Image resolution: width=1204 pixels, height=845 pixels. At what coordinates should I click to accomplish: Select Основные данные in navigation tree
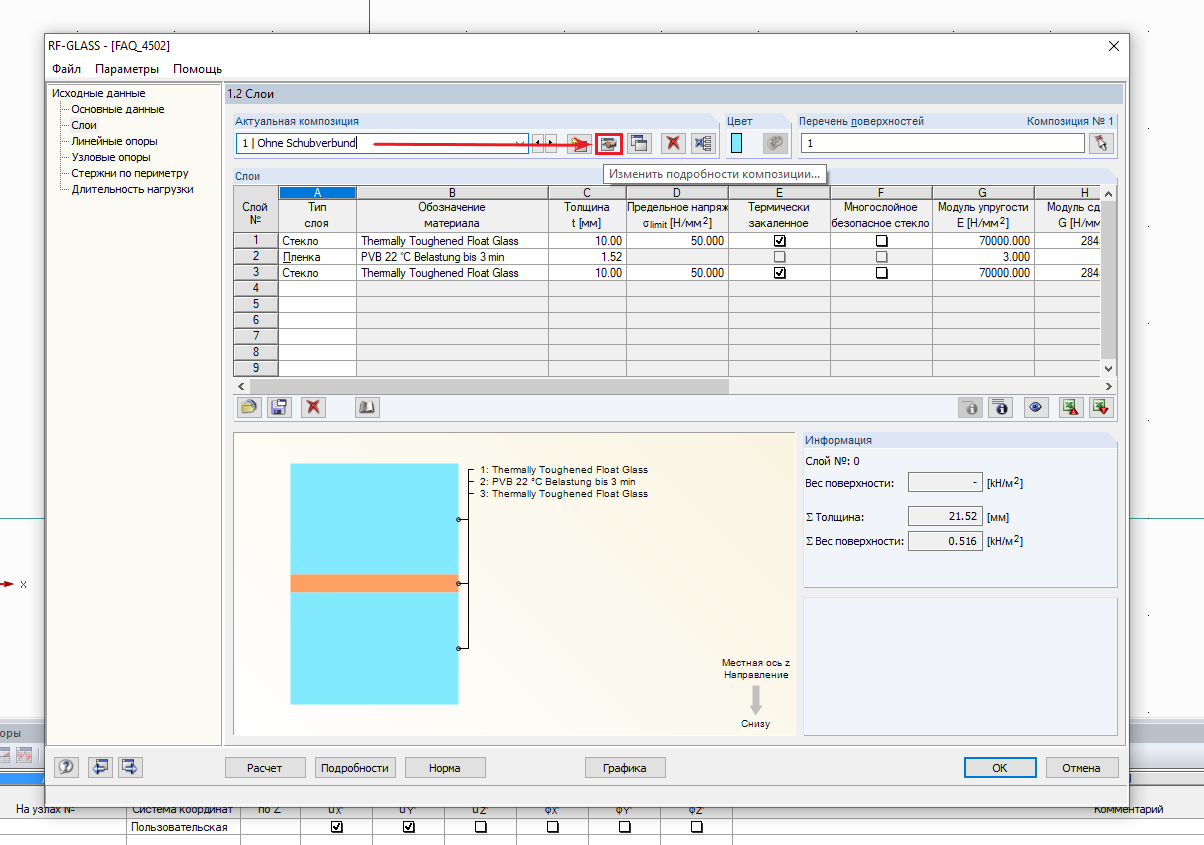[118, 109]
